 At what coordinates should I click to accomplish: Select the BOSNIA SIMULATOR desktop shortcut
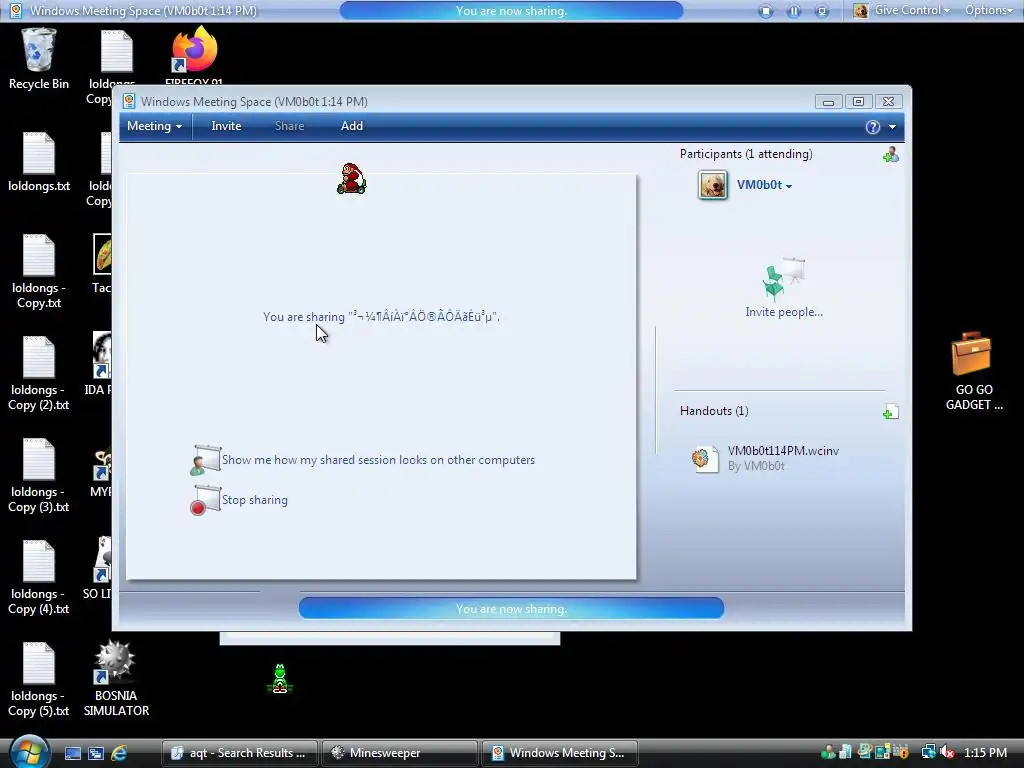[x=116, y=679]
